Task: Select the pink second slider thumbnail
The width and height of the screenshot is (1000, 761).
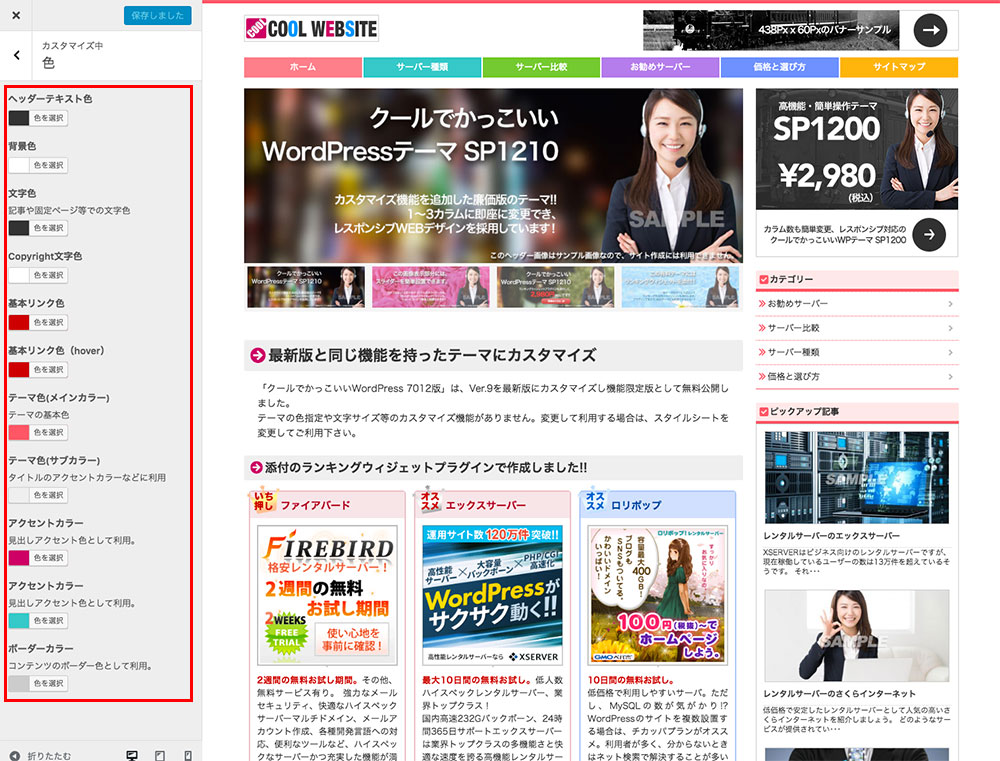Action: [430, 287]
